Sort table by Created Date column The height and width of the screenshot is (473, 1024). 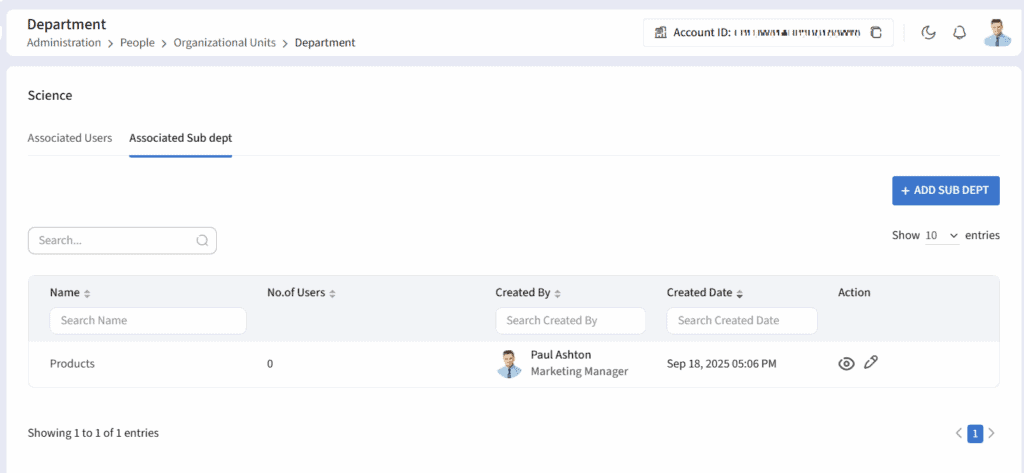click(x=739, y=293)
